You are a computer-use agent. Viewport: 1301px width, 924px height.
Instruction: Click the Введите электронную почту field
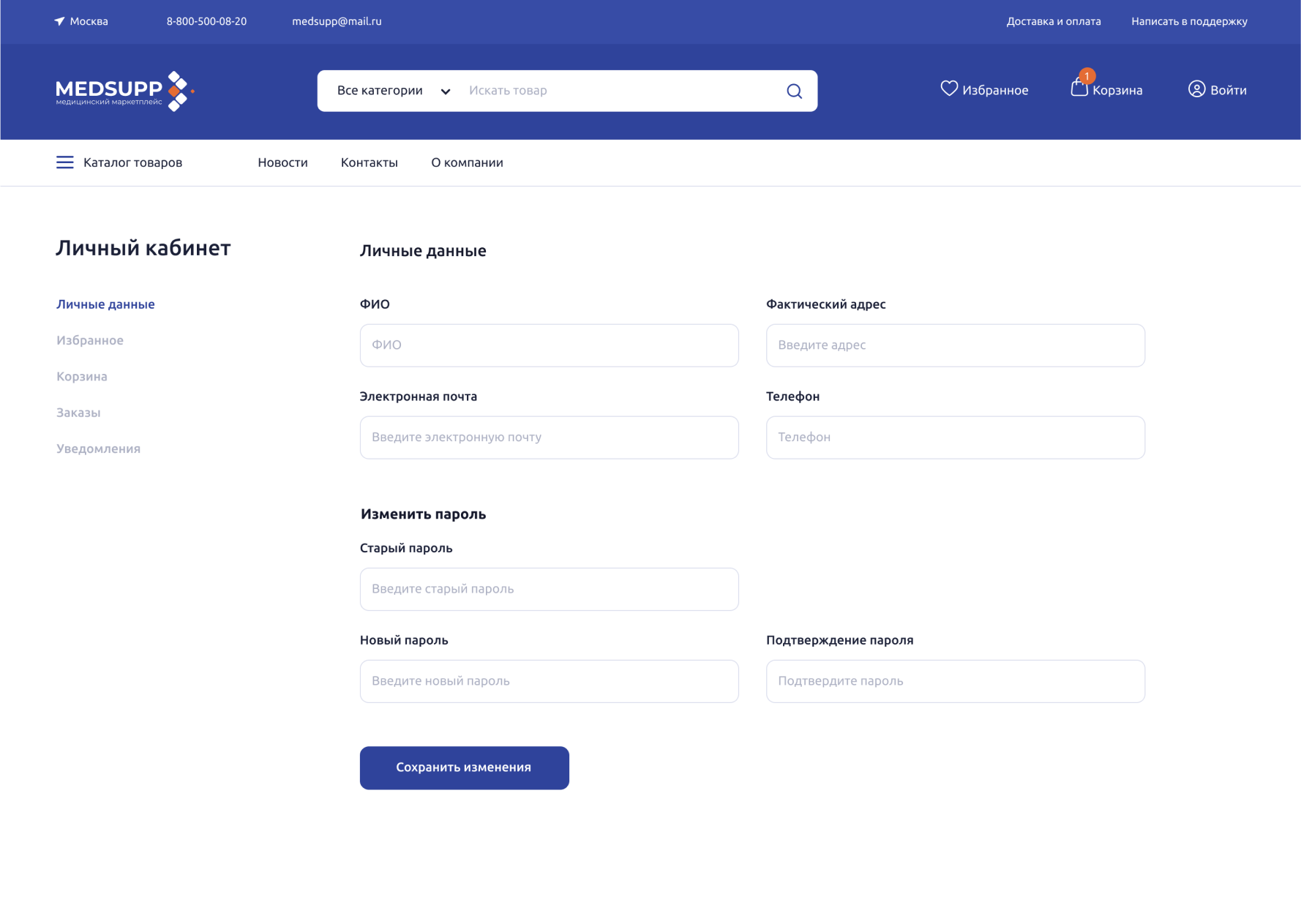point(549,437)
